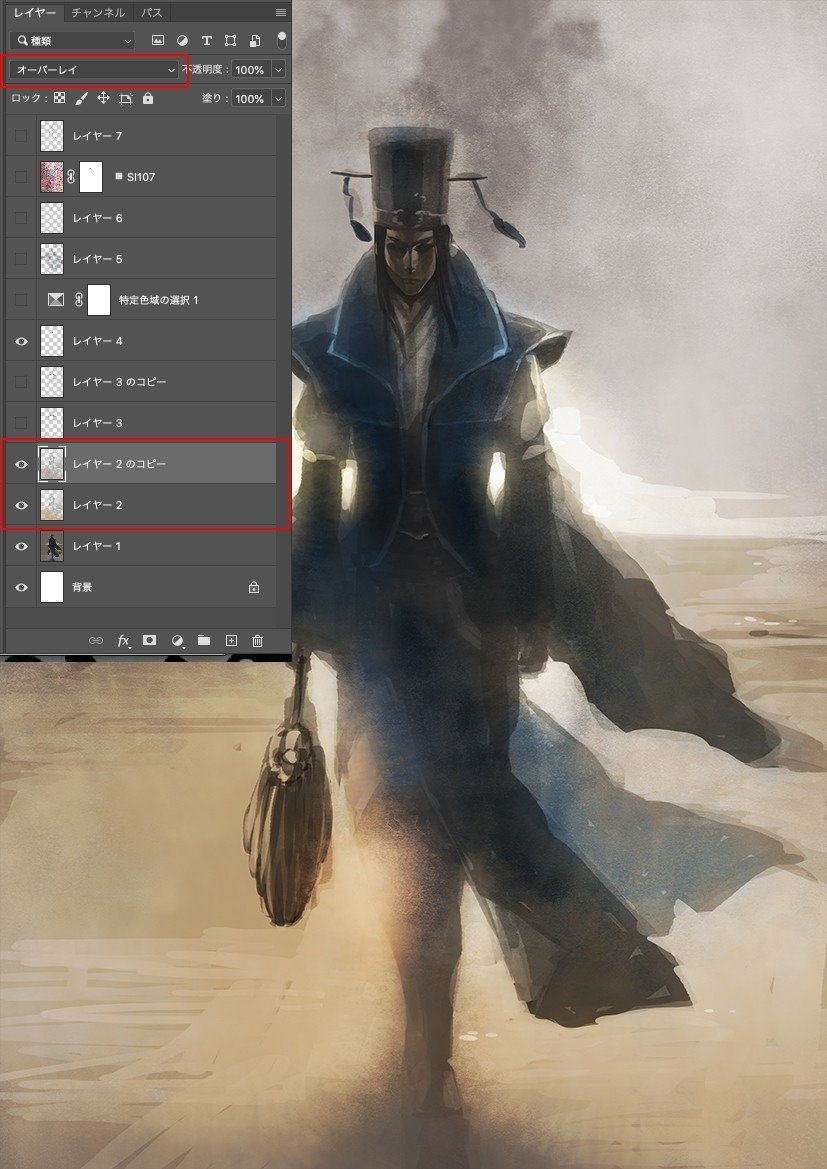Click the レイヤー 2 のコピー layer thumbnail
The height and width of the screenshot is (1169, 827).
pos(51,464)
